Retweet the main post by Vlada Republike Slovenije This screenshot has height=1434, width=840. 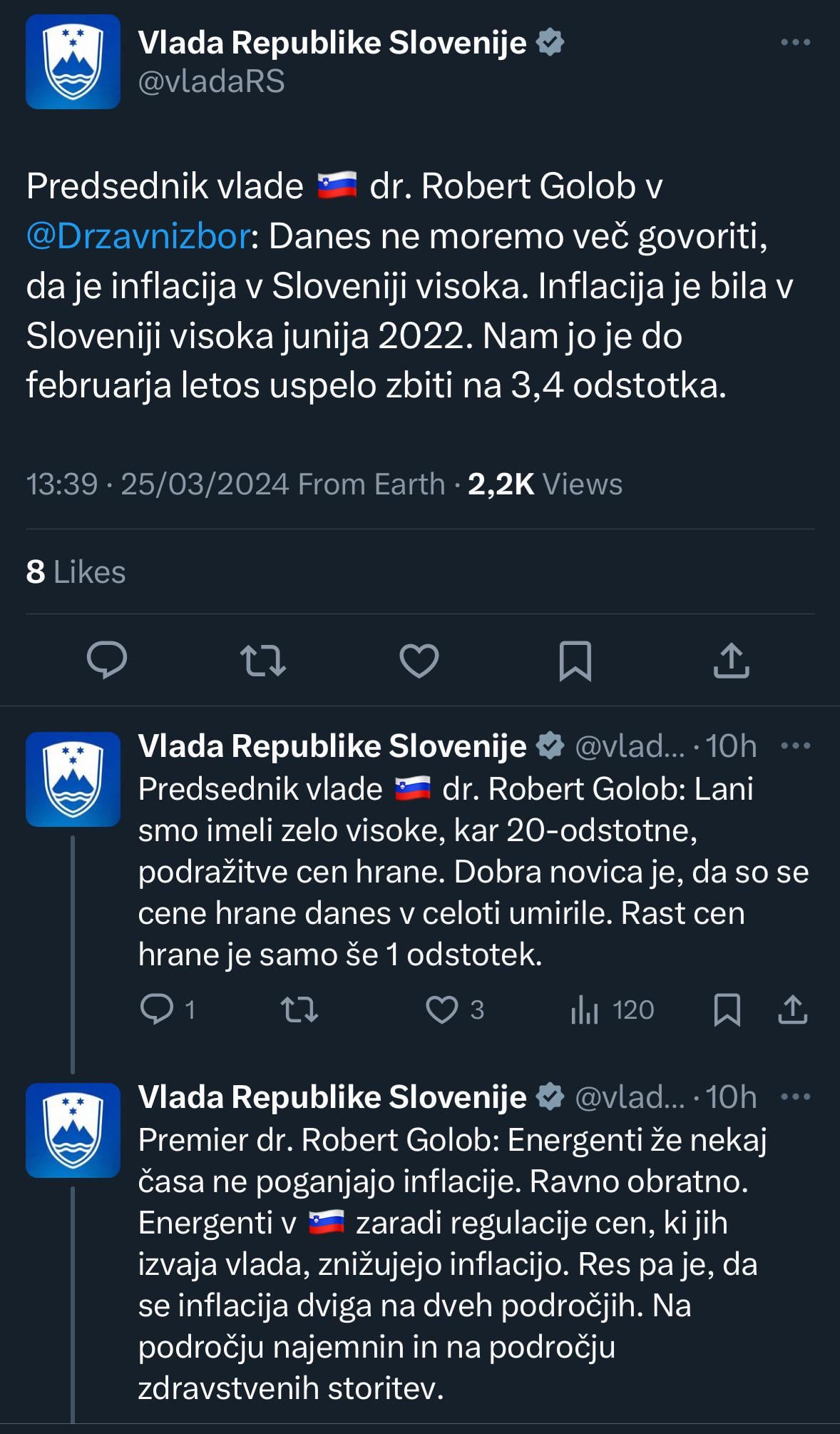[x=263, y=660]
